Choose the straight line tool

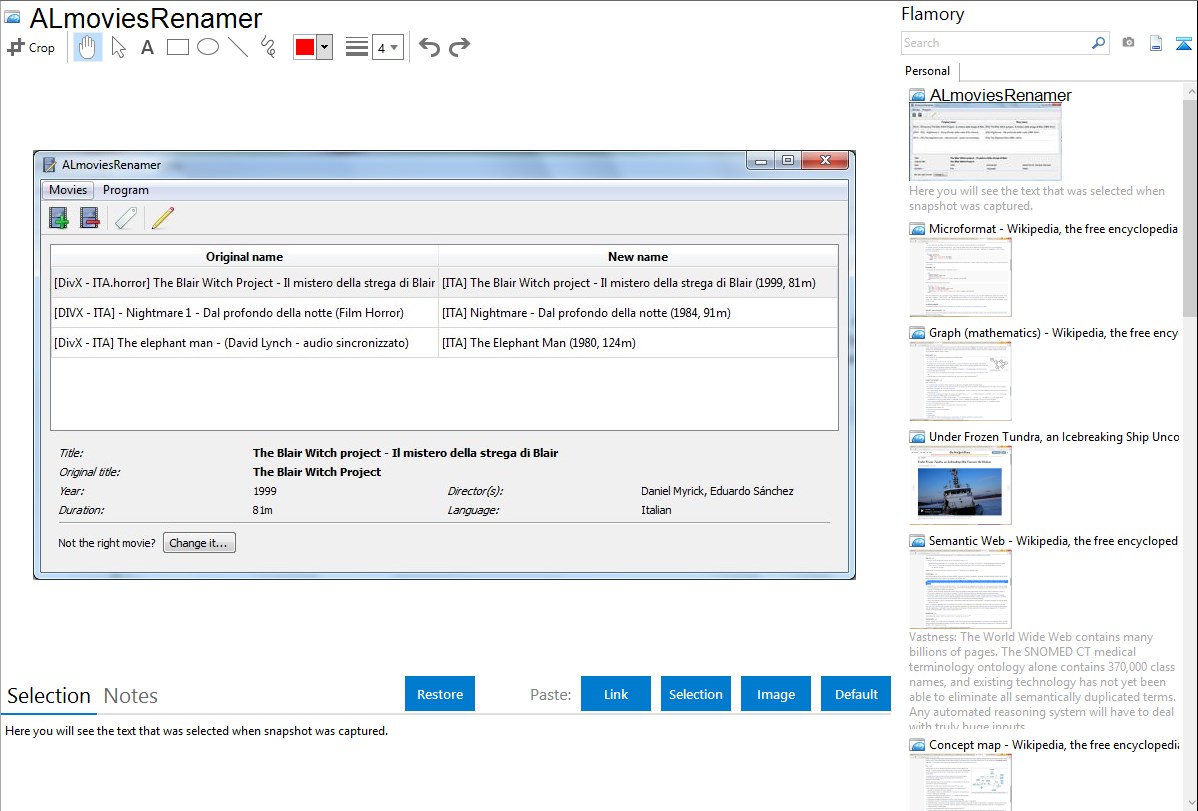pos(238,47)
